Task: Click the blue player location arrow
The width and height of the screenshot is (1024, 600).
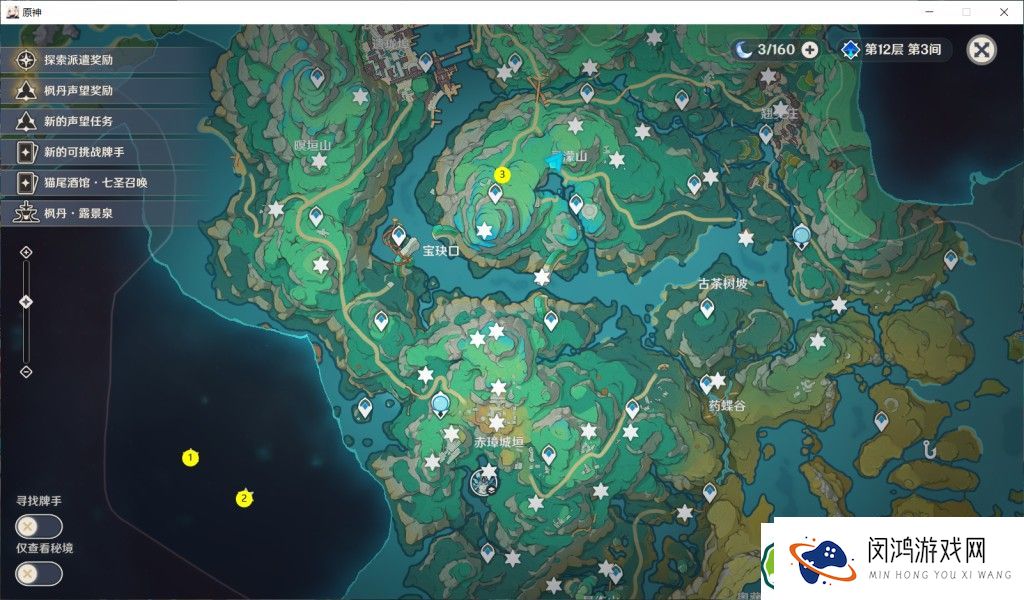Action: 555,161
